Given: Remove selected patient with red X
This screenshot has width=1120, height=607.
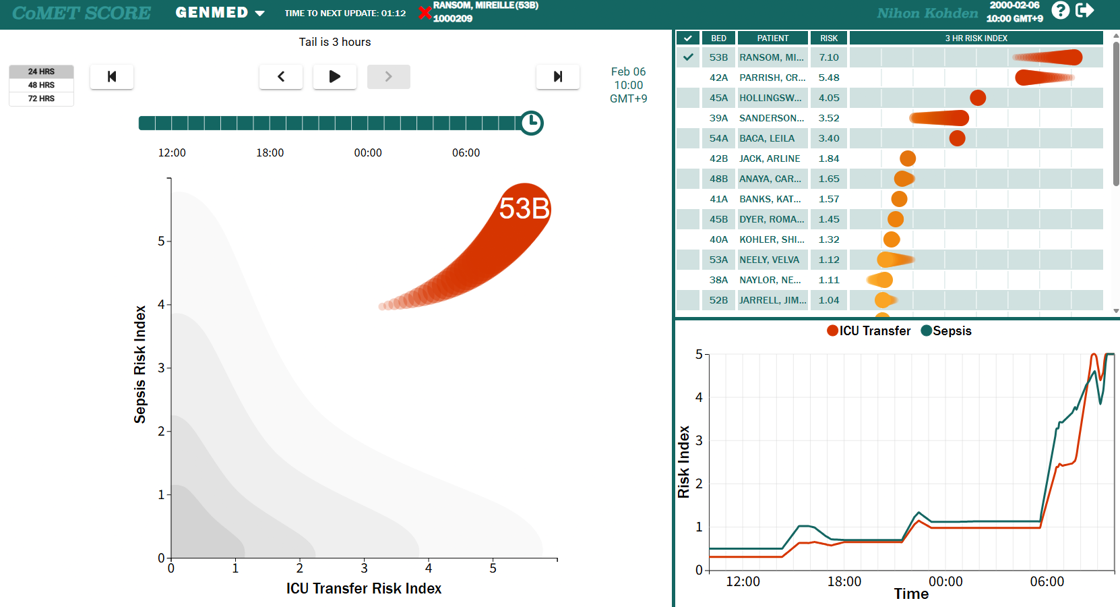Looking at the screenshot, I should pos(424,13).
